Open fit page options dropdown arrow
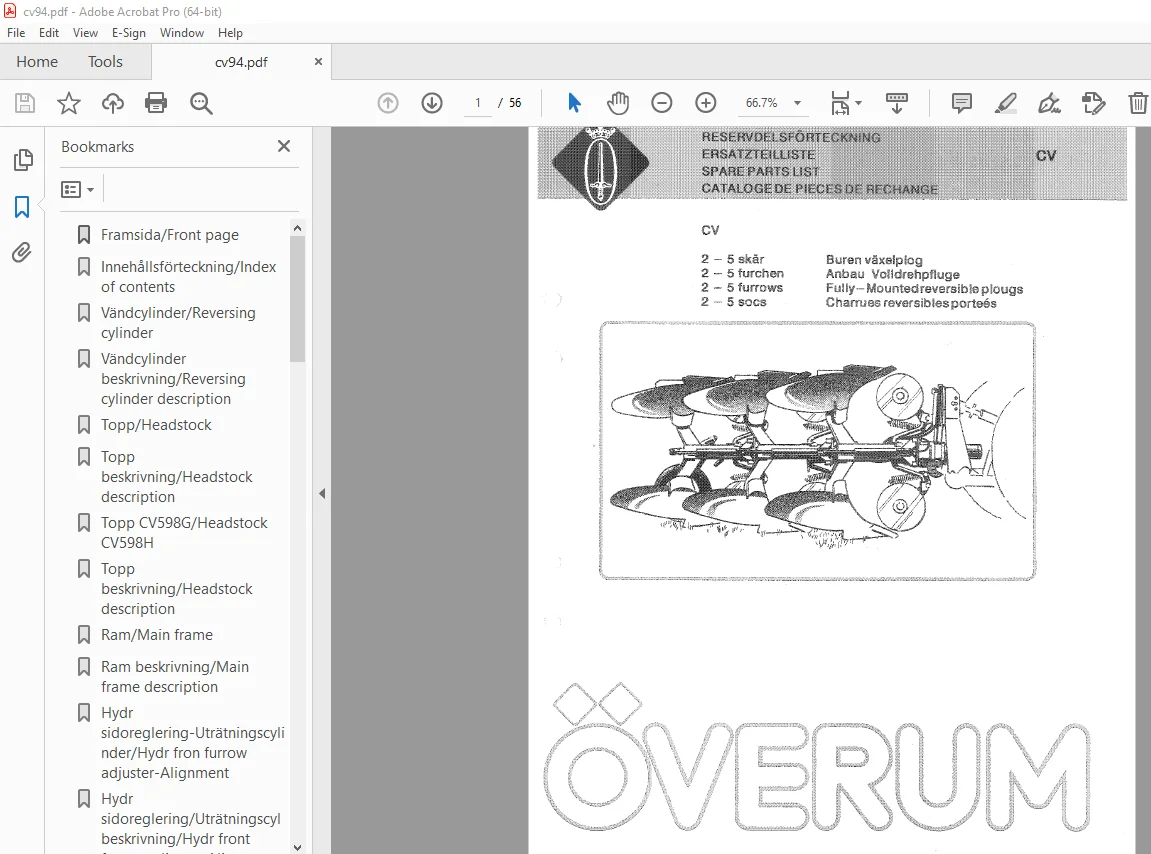The width and height of the screenshot is (1151, 854). 858,103
